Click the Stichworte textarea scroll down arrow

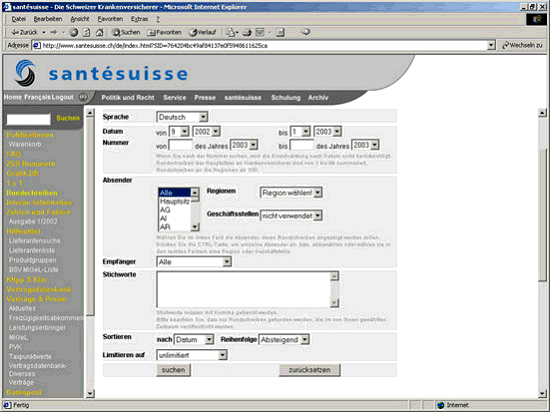pos(335,303)
